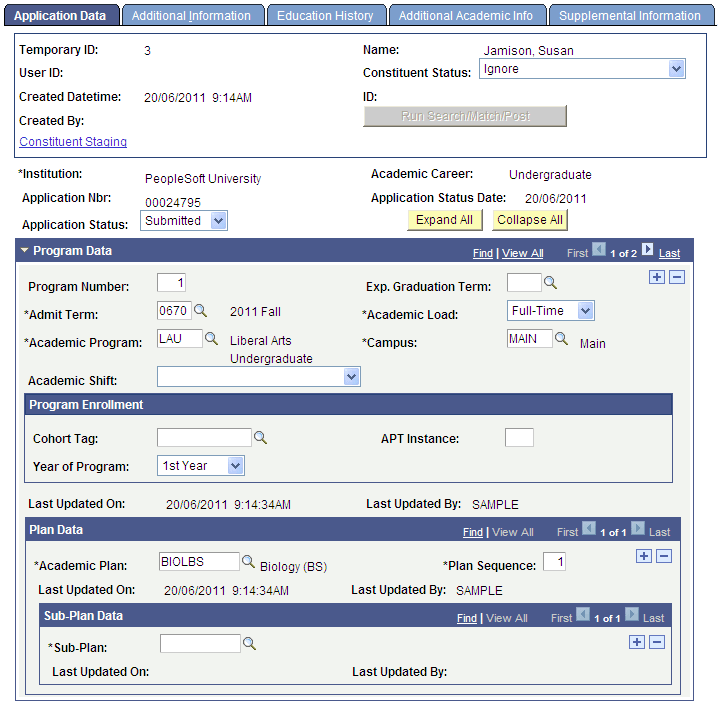The height and width of the screenshot is (704, 718).
Task: Click Expand All button
Action: pos(445,220)
